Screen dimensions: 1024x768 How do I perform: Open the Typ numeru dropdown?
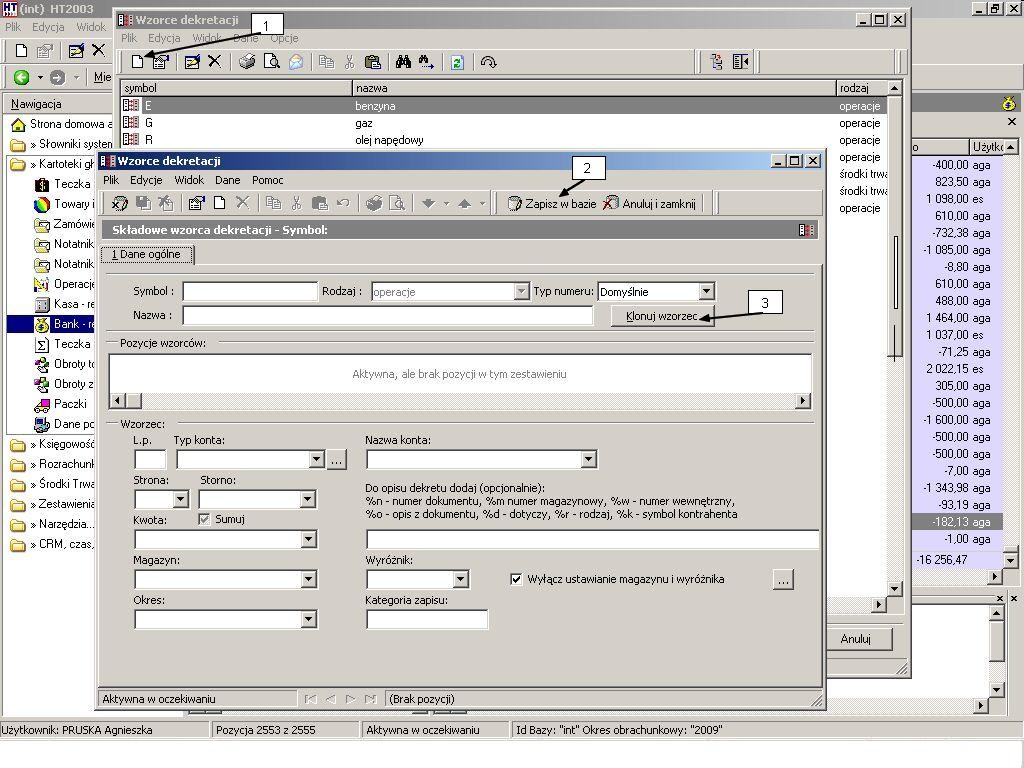click(706, 291)
